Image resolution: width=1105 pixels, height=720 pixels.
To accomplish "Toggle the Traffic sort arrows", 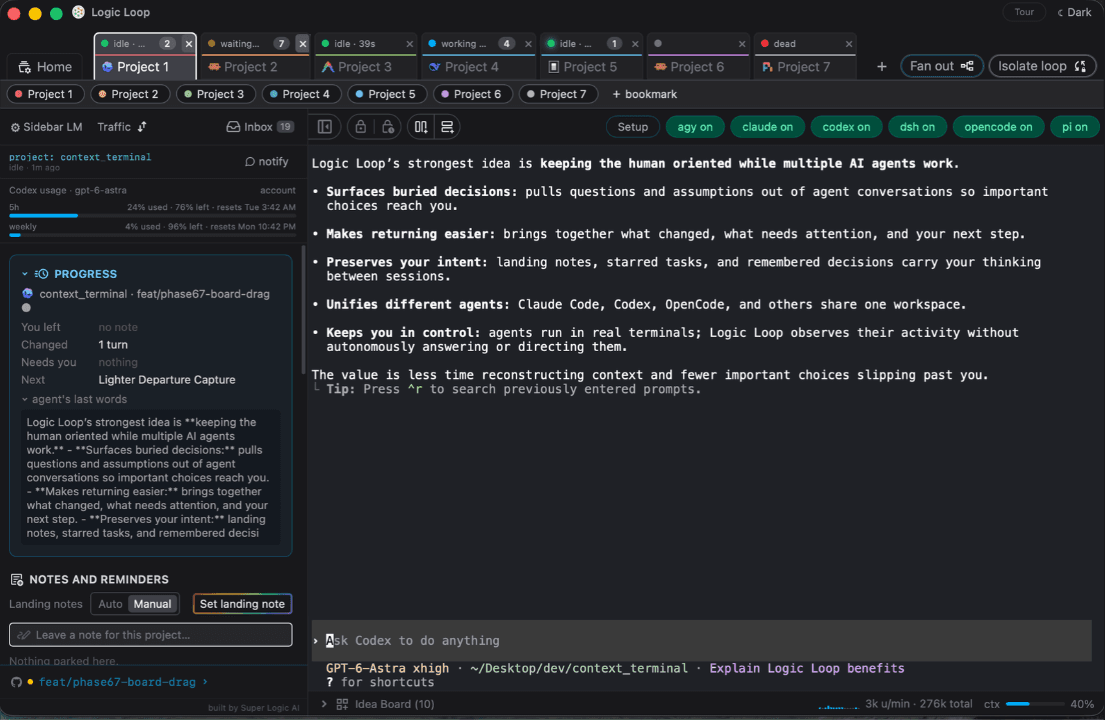I will pyautogui.click(x=142, y=127).
